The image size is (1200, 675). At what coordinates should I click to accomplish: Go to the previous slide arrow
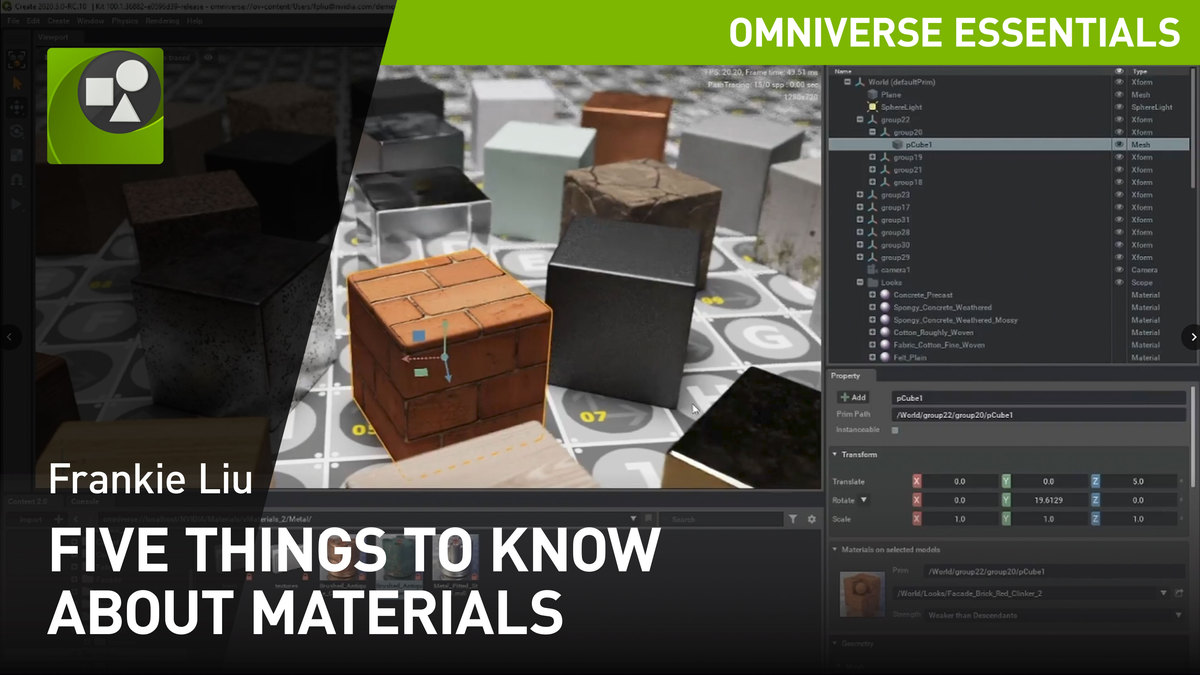9,337
